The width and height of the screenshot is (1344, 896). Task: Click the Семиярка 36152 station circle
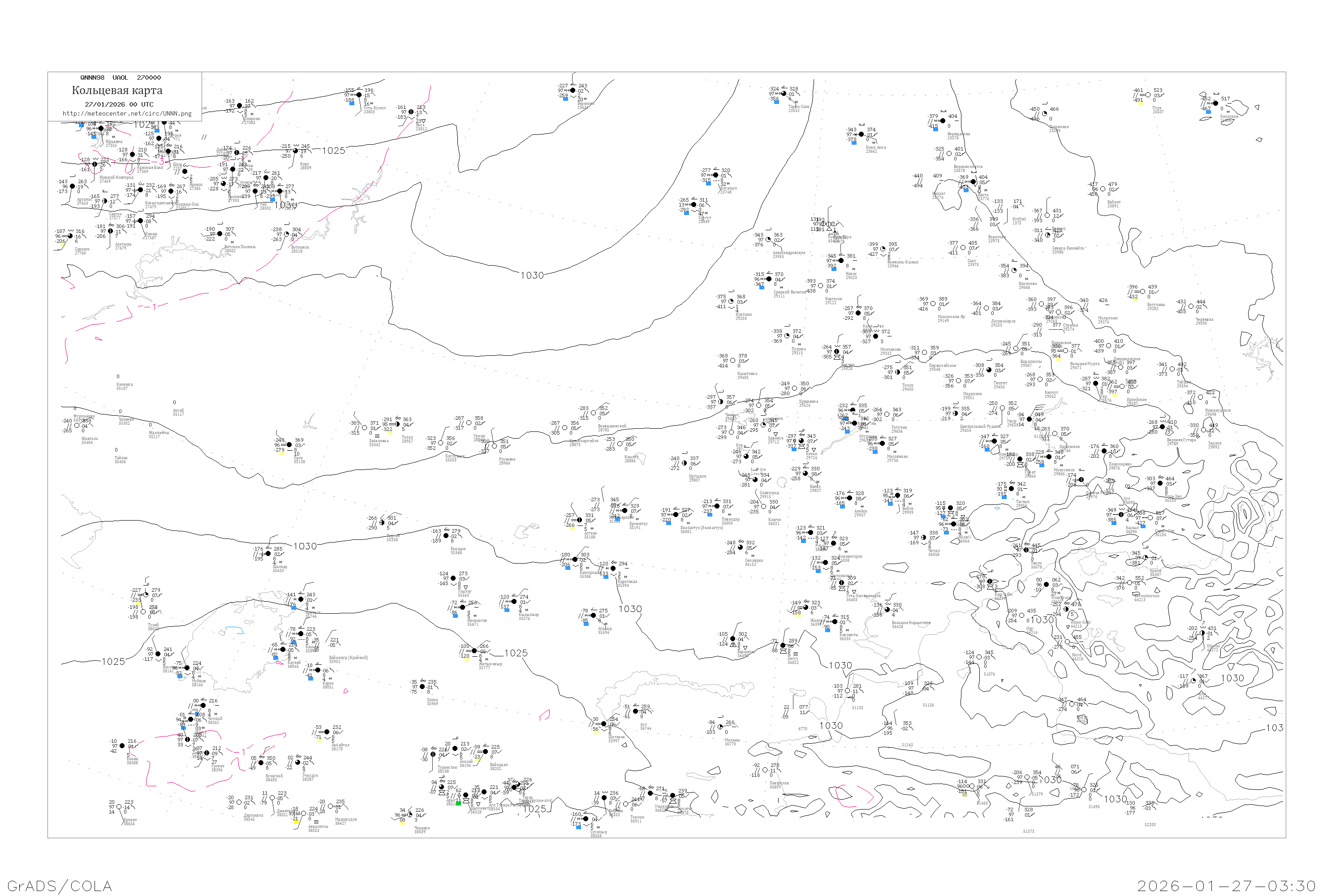741,547
